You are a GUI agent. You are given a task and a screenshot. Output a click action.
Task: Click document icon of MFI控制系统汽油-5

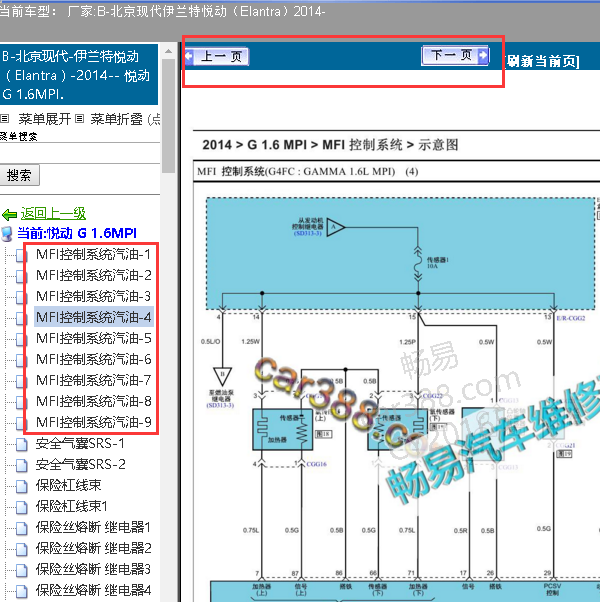(x=21, y=339)
